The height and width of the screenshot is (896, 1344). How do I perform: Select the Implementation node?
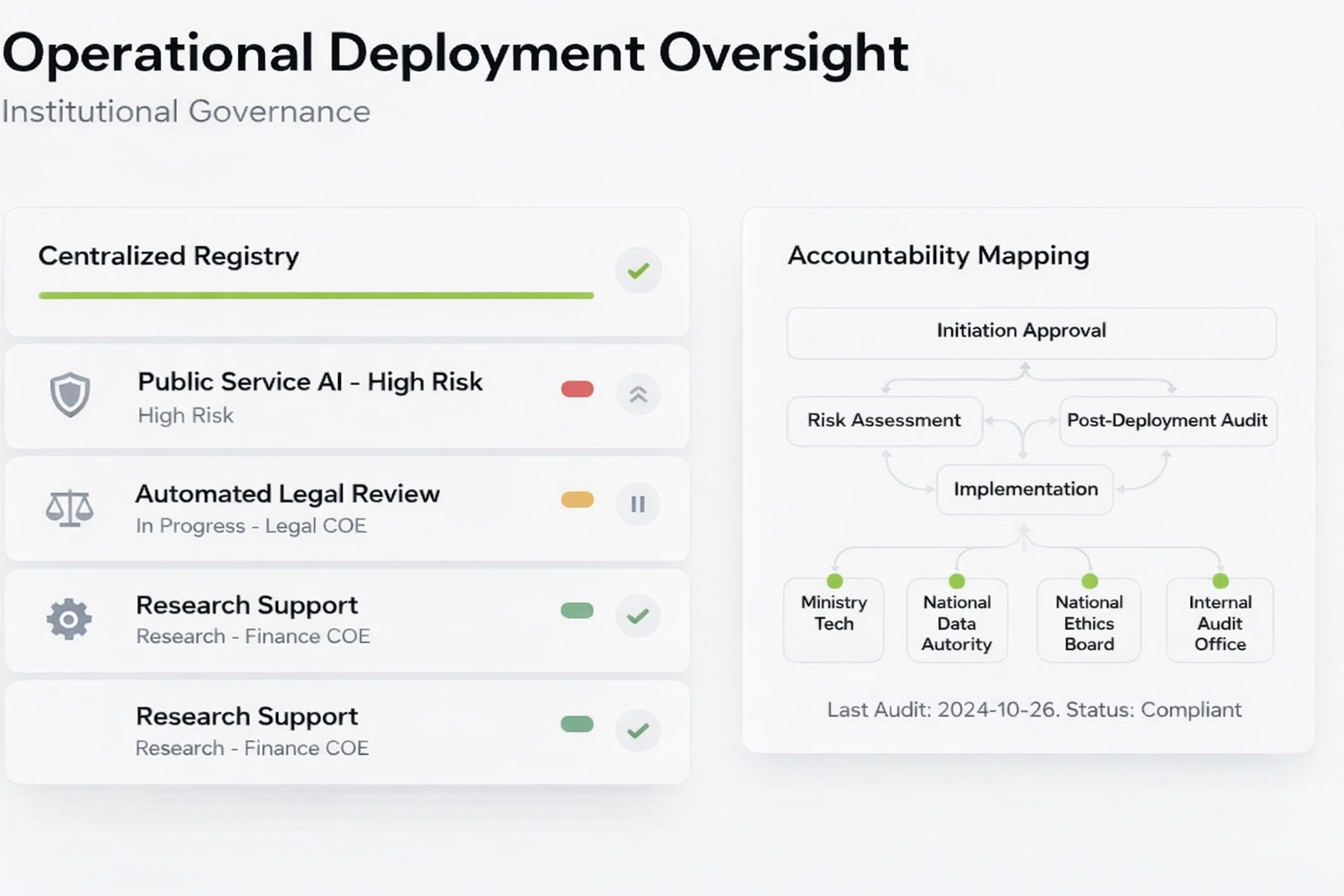coord(1025,490)
